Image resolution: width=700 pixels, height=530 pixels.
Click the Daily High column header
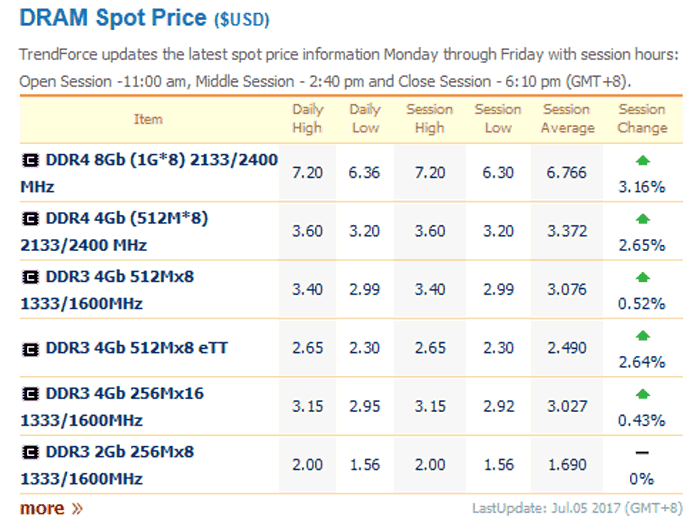[x=307, y=119]
